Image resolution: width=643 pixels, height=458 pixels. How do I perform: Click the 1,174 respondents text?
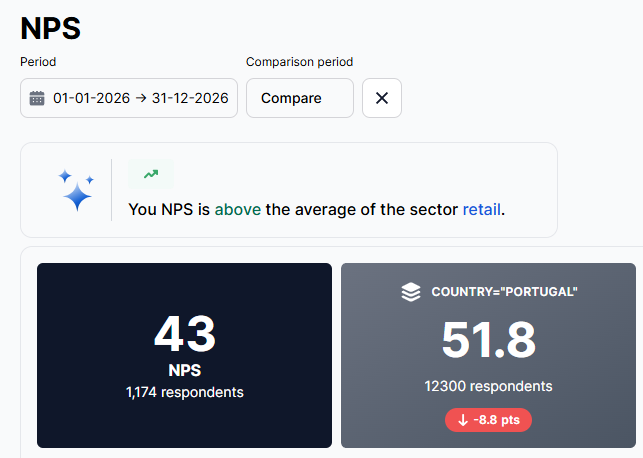185,392
